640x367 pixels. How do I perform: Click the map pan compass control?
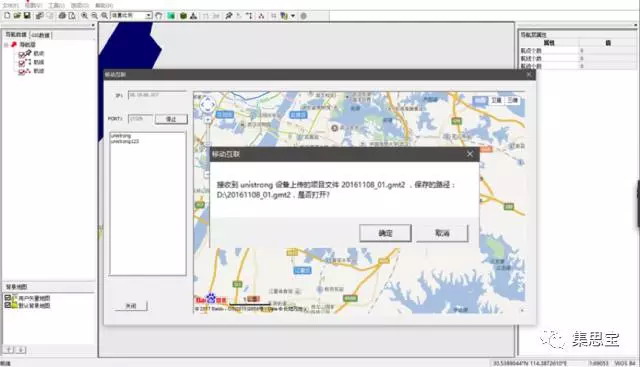click(x=207, y=105)
